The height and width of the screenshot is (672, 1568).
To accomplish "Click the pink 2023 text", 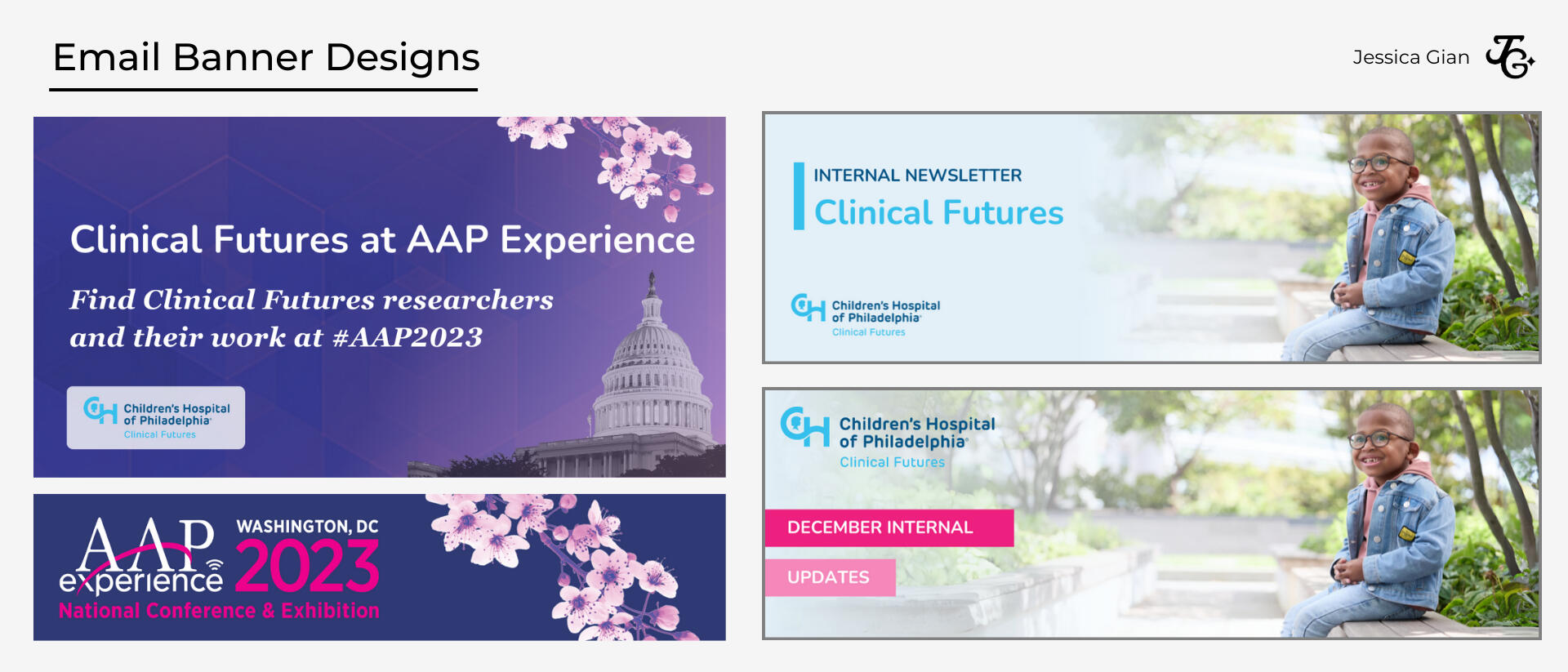I will (x=308, y=566).
